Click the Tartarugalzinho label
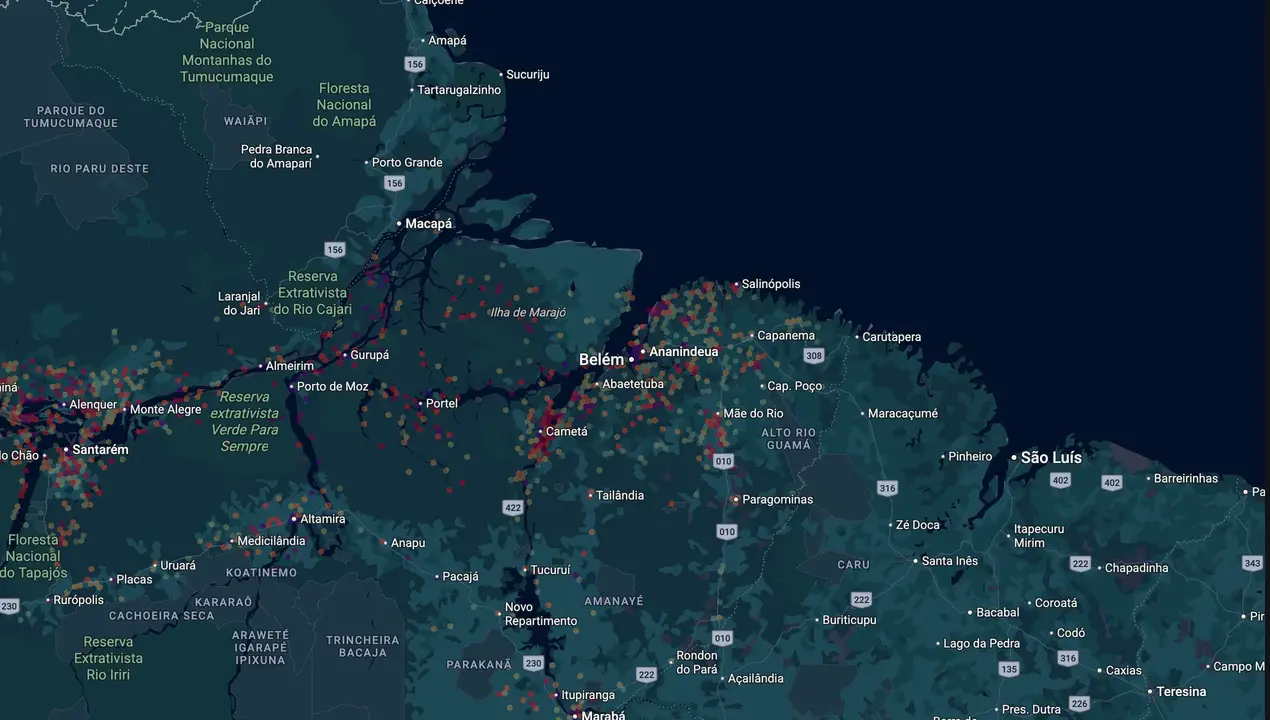1270x720 pixels. pyautogui.click(x=459, y=90)
